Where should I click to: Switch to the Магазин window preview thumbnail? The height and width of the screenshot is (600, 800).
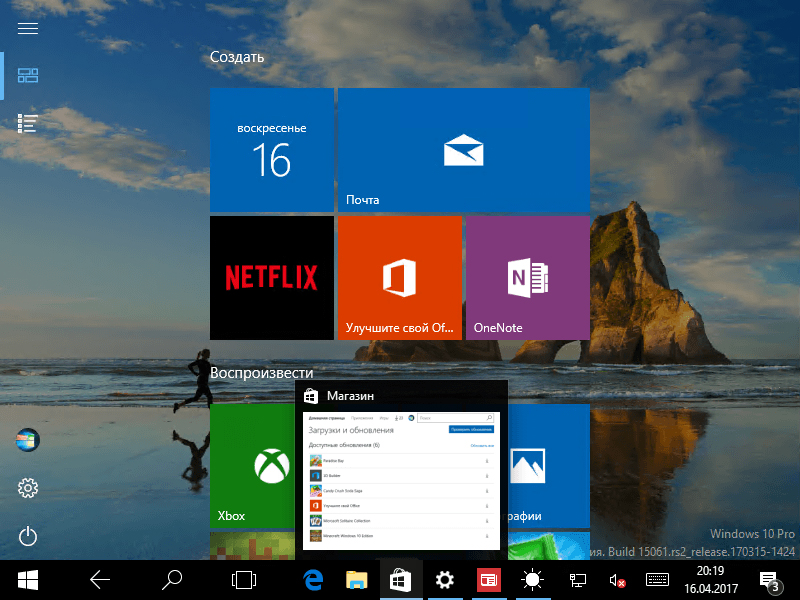(x=402, y=481)
